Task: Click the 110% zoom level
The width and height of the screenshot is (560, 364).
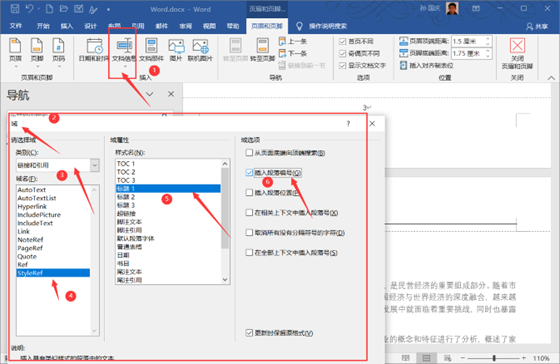Action: (541, 358)
